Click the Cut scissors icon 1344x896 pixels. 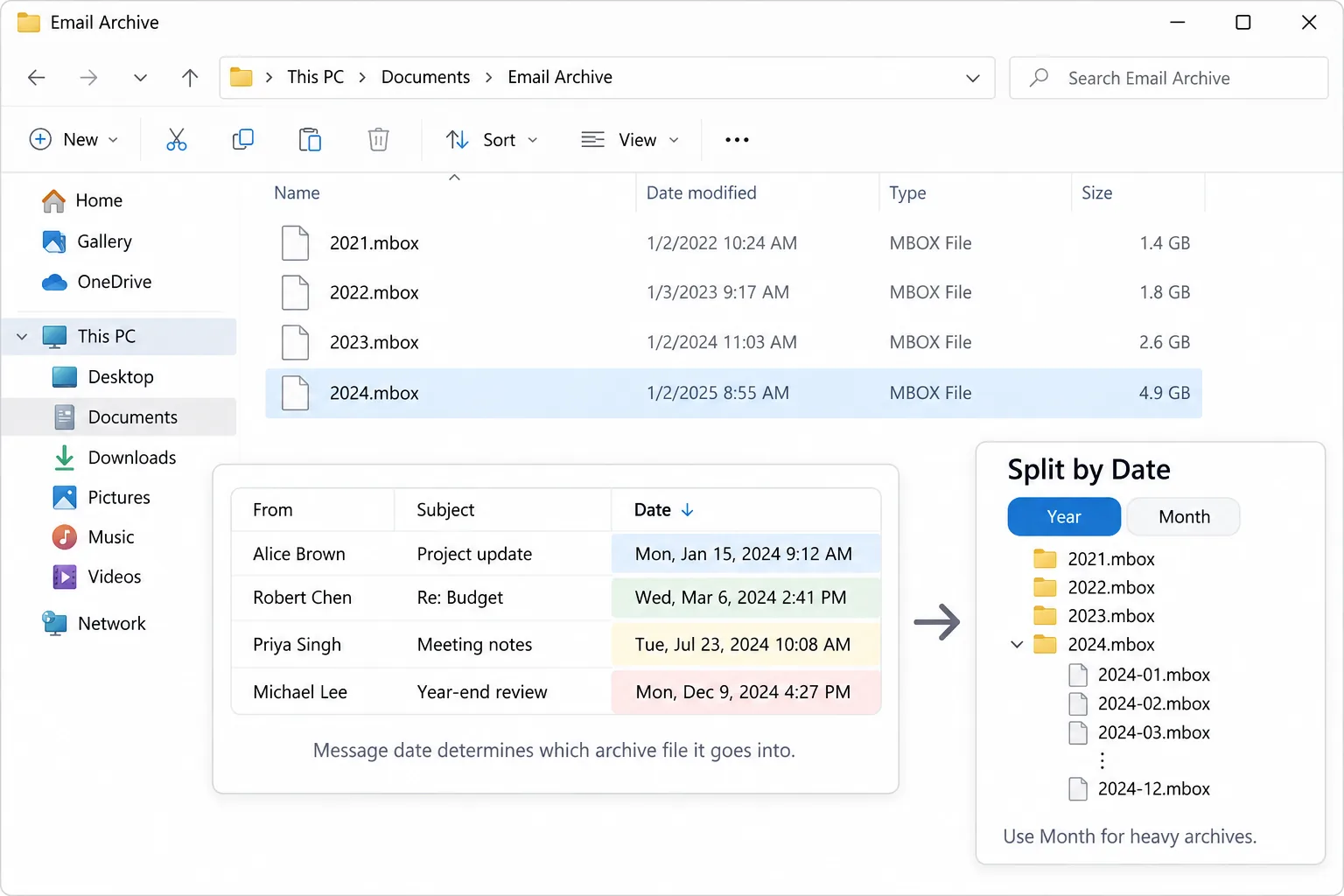click(176, 140)
